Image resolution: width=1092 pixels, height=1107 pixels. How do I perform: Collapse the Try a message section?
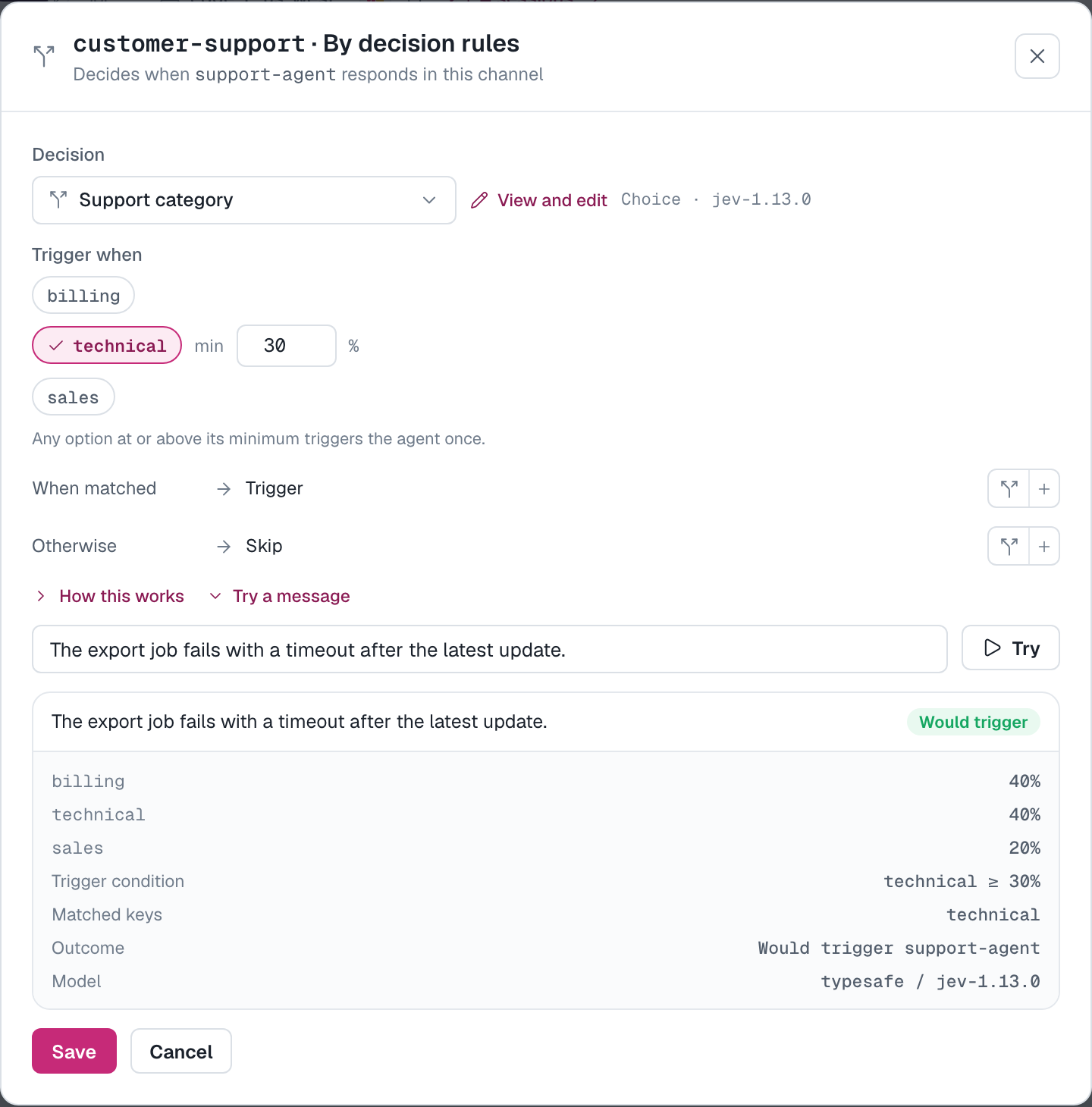[279, 596]
